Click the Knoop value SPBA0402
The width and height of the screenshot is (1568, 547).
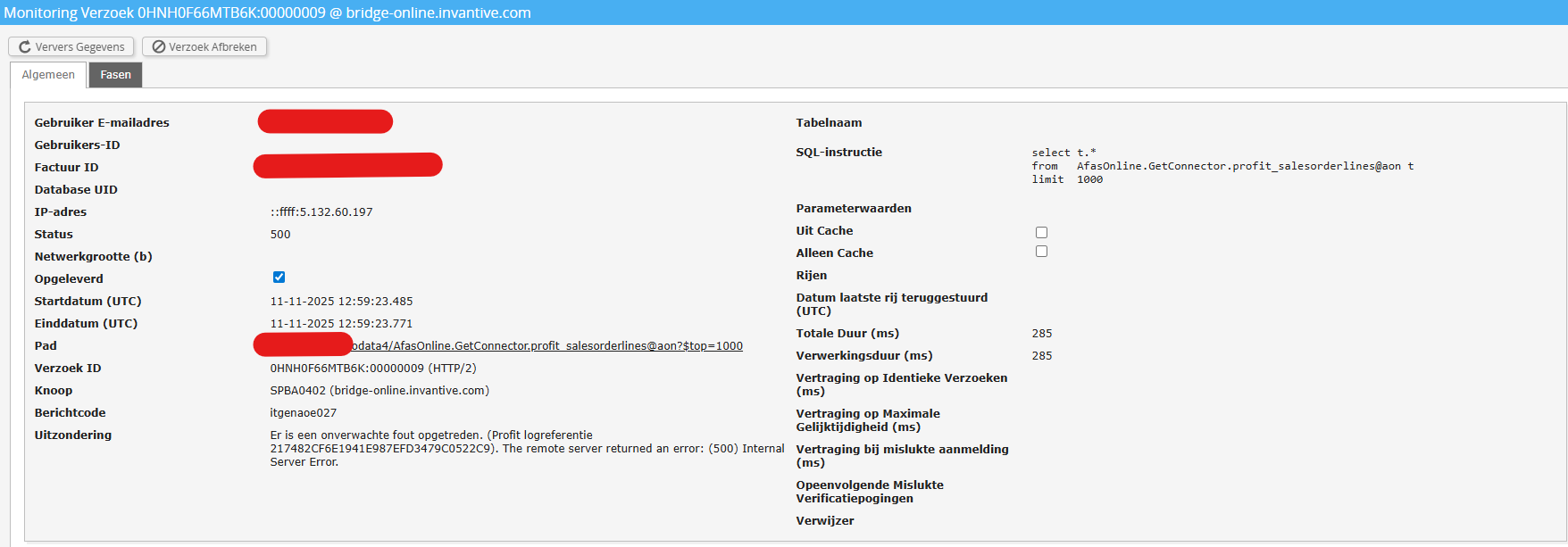tap(379, 391)
